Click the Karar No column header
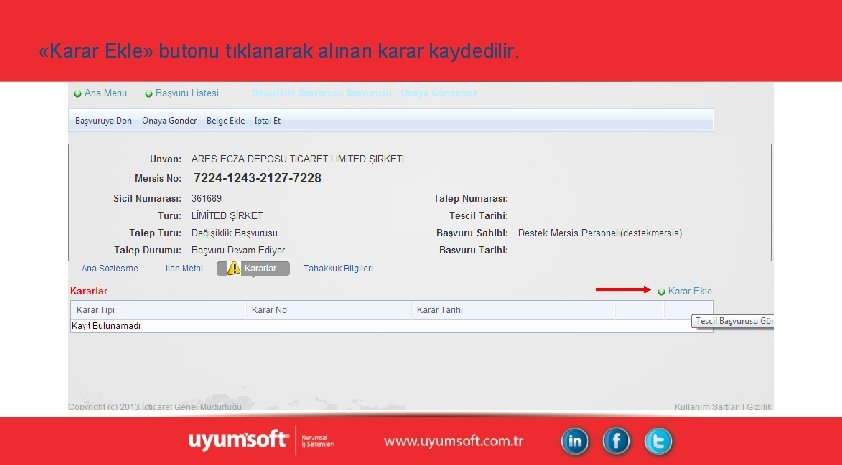The width and height of the screenshot is (842, 465). (329, 310)
